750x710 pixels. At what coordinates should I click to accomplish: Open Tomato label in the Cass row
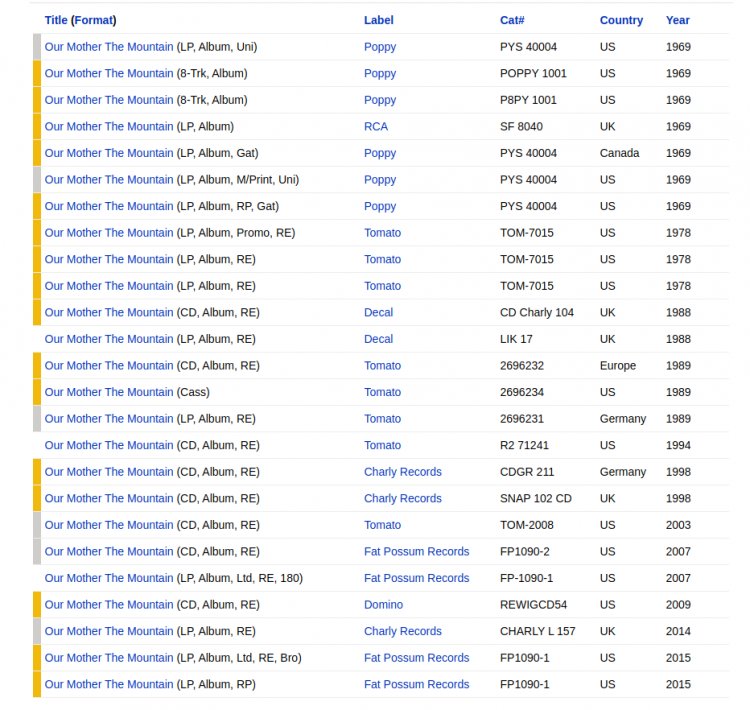(x=382, y=392)
